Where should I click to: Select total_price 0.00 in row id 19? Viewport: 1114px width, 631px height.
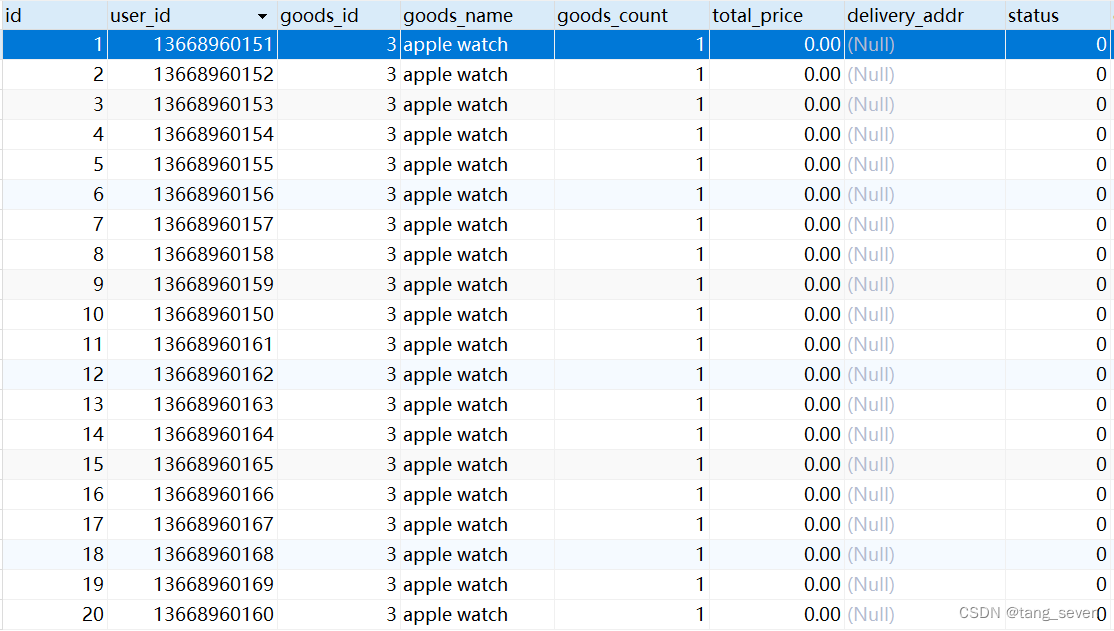777,584
